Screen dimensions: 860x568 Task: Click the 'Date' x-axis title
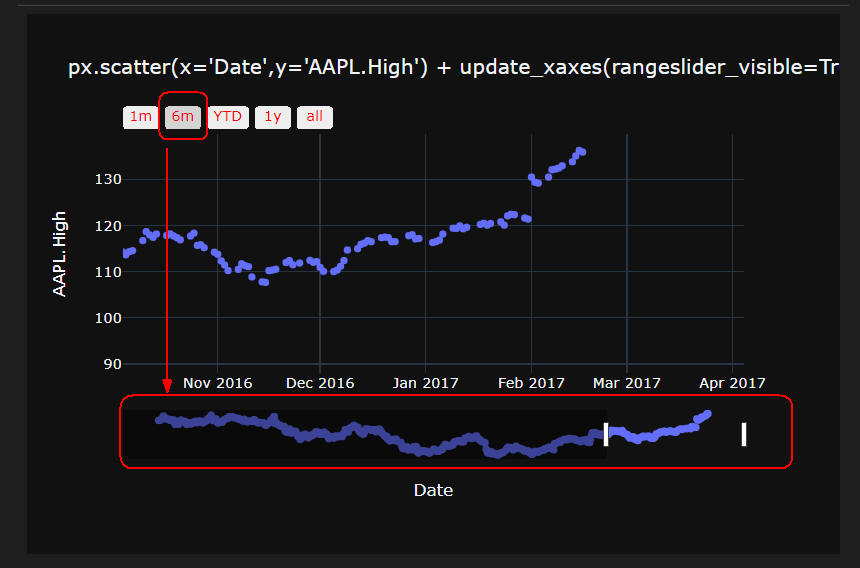(x=433, y=490)
